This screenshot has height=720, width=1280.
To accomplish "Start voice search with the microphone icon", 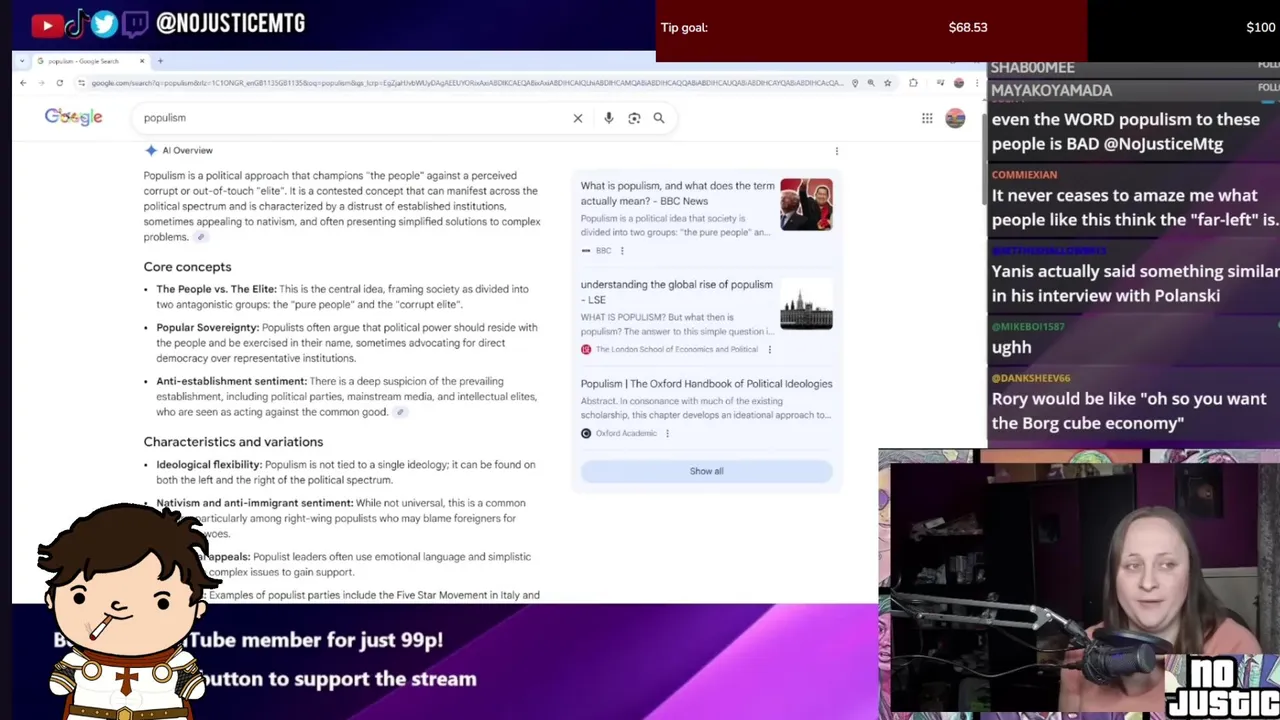I will [x=608, y=118].
